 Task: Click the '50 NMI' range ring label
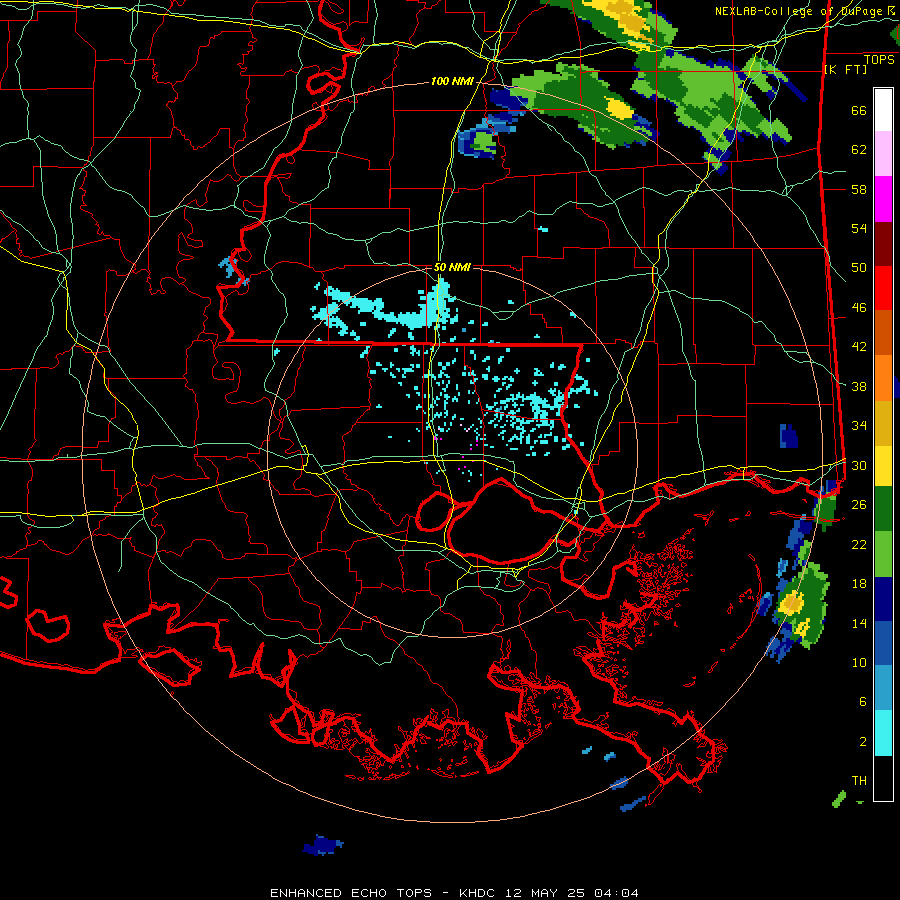point(452,267)
